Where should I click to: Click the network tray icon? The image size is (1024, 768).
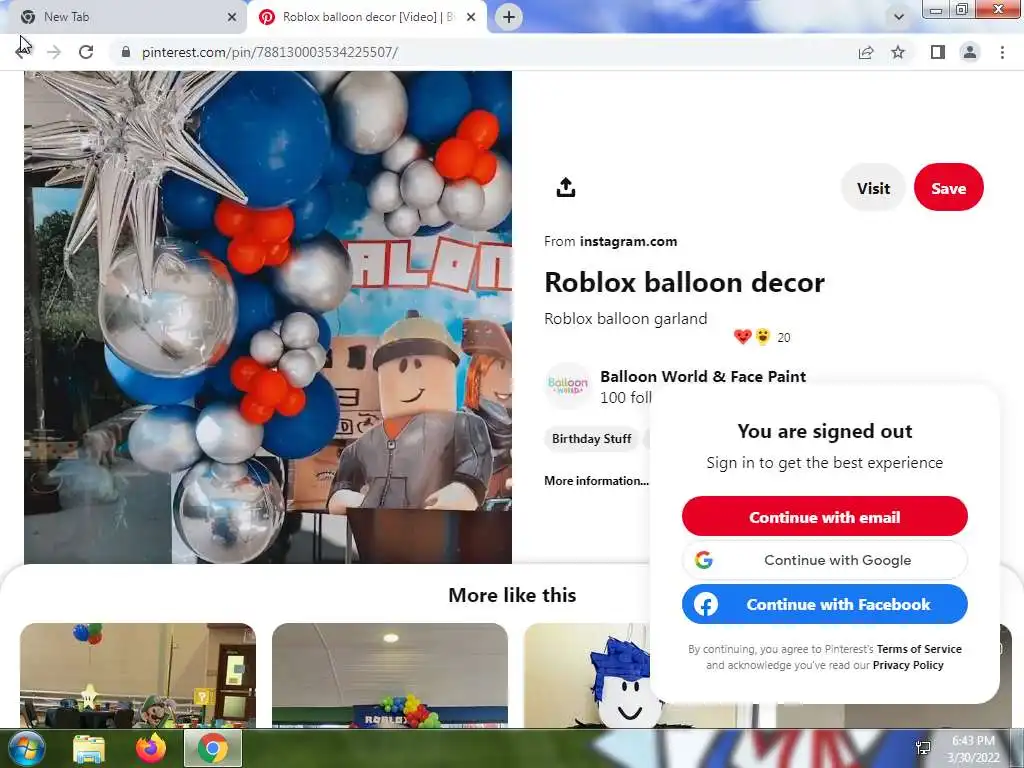click(923, 748)
